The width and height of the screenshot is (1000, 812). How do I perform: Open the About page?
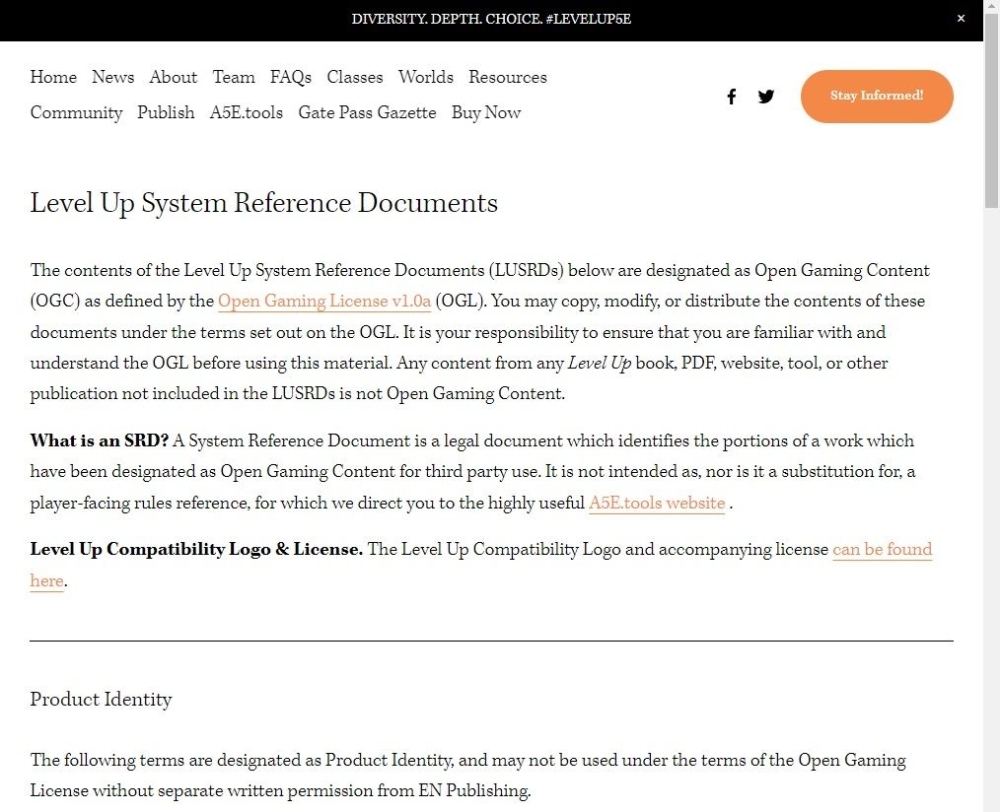(173, 77)
